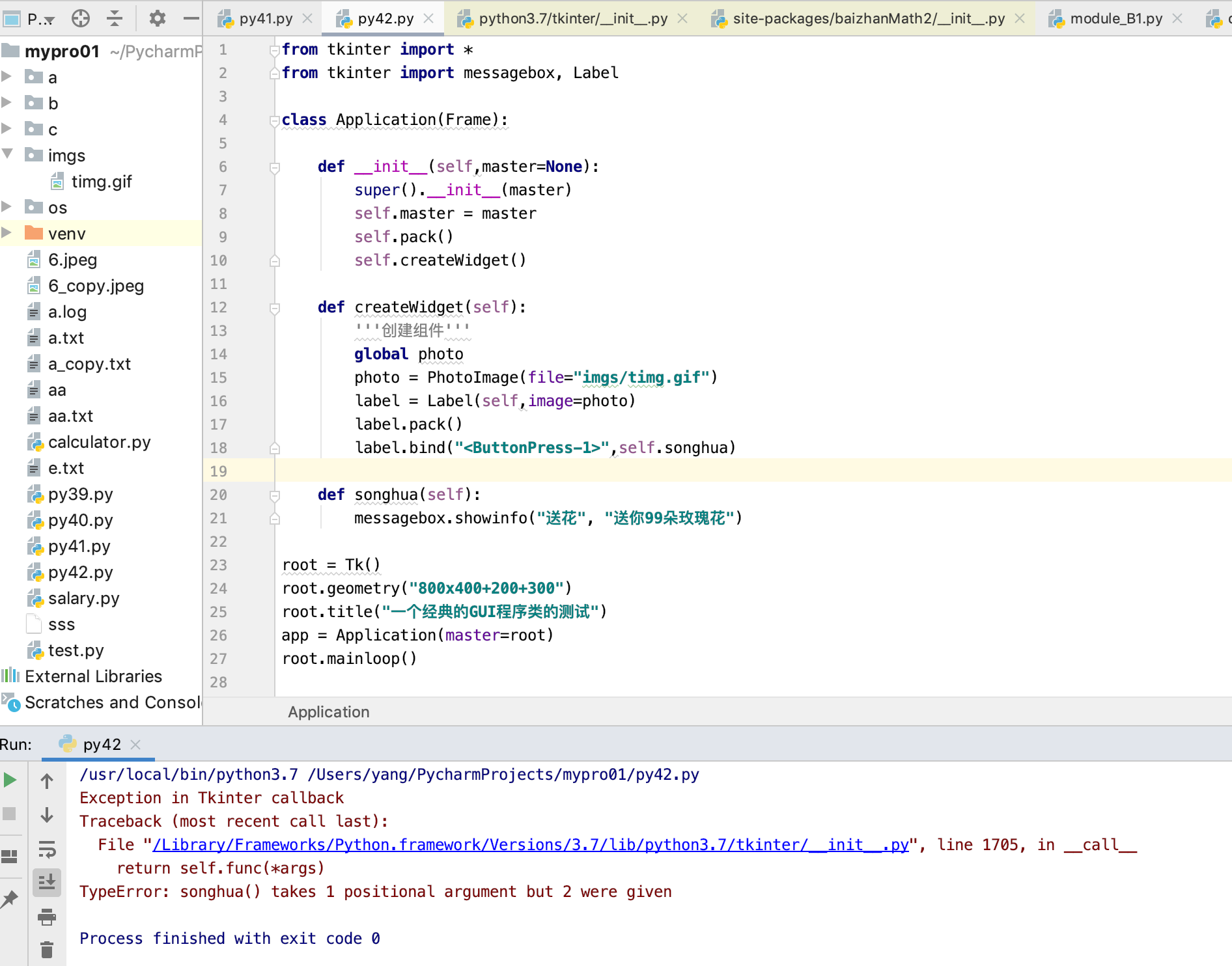
Task: Rerun py42 with the green play icon
Action: point(10,780)
